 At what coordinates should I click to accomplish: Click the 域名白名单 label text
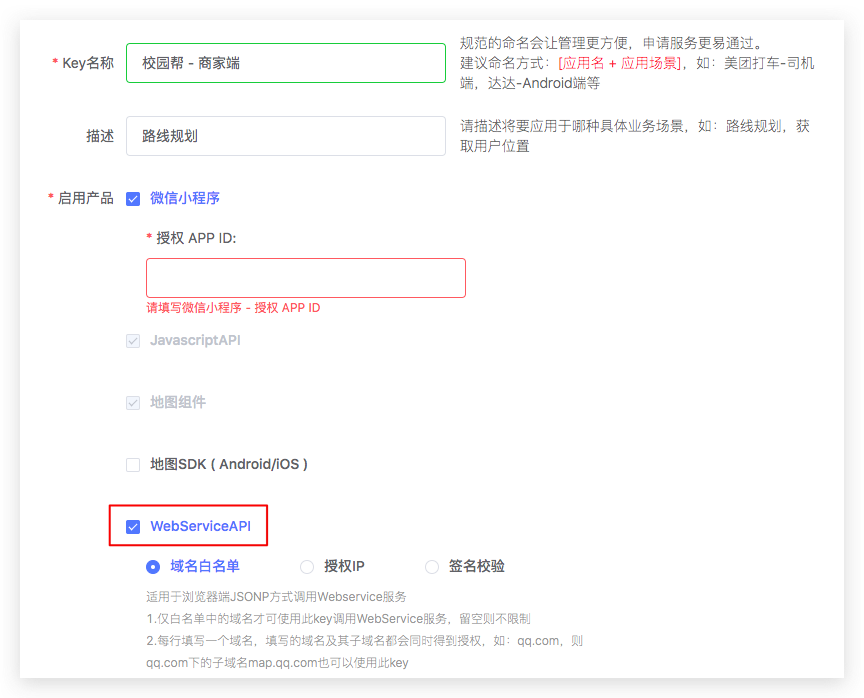pos(204,566)
